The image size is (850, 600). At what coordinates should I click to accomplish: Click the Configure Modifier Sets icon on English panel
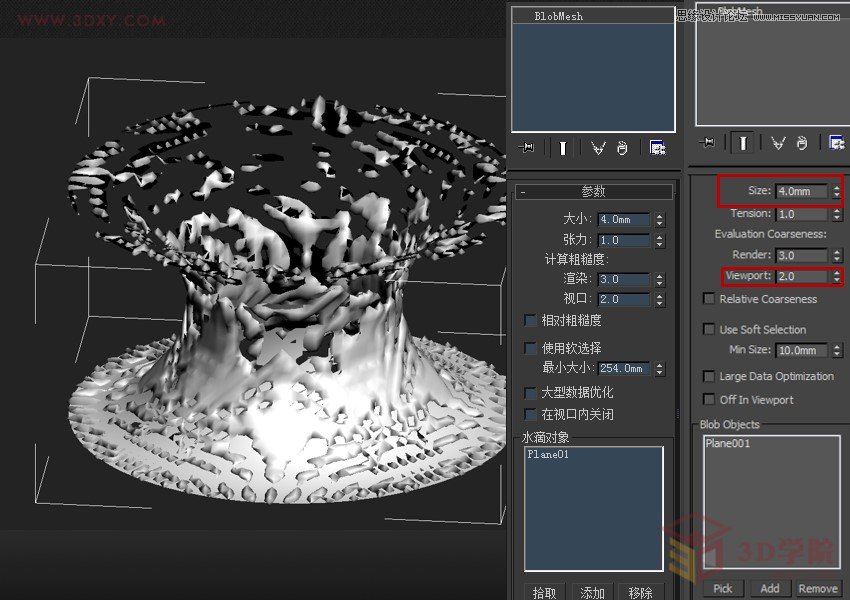coord(834,143)
